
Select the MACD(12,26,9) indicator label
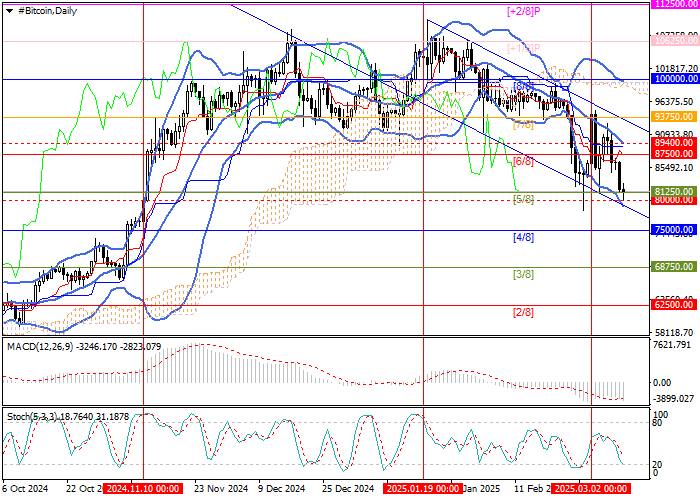coord(39,346)
